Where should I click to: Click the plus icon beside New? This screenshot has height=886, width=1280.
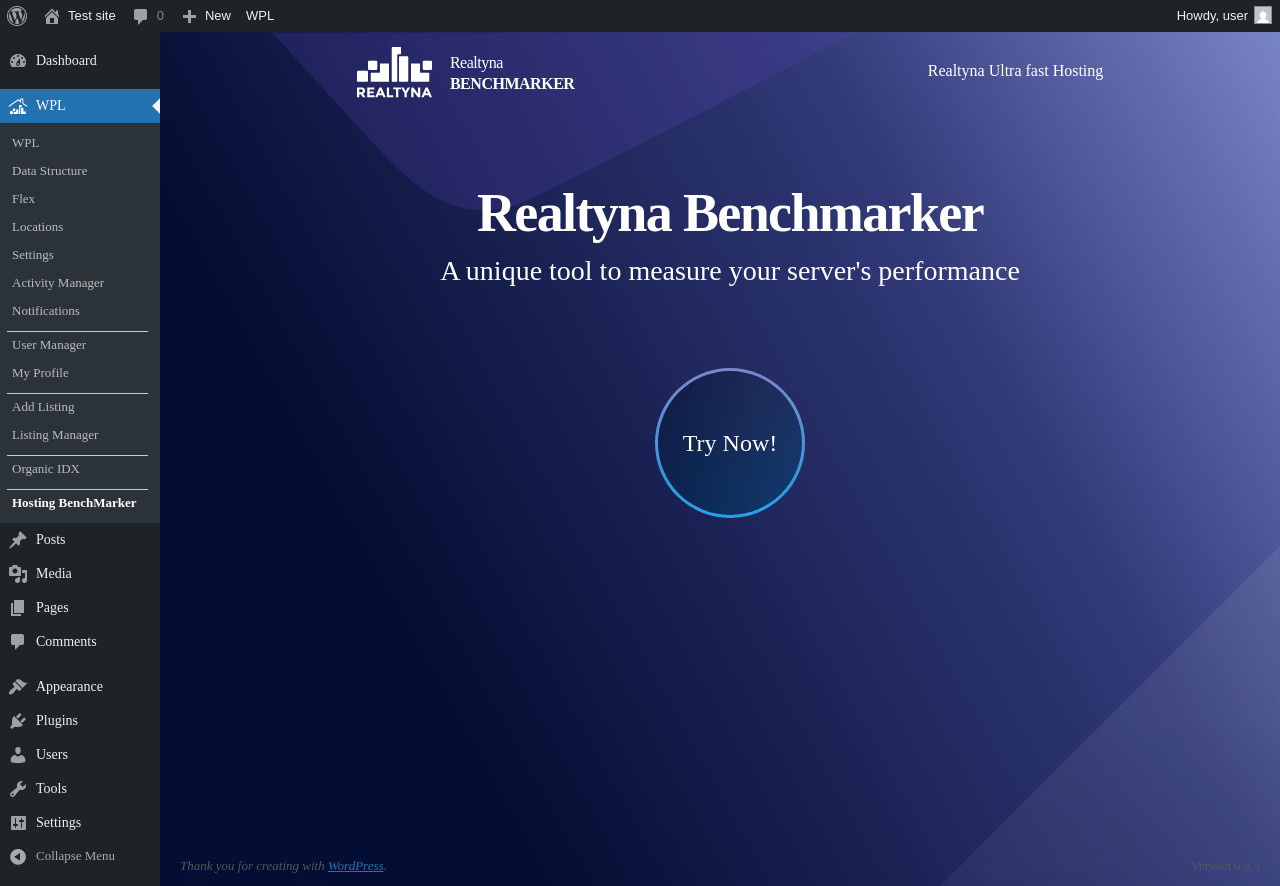(x=189, y=16)
